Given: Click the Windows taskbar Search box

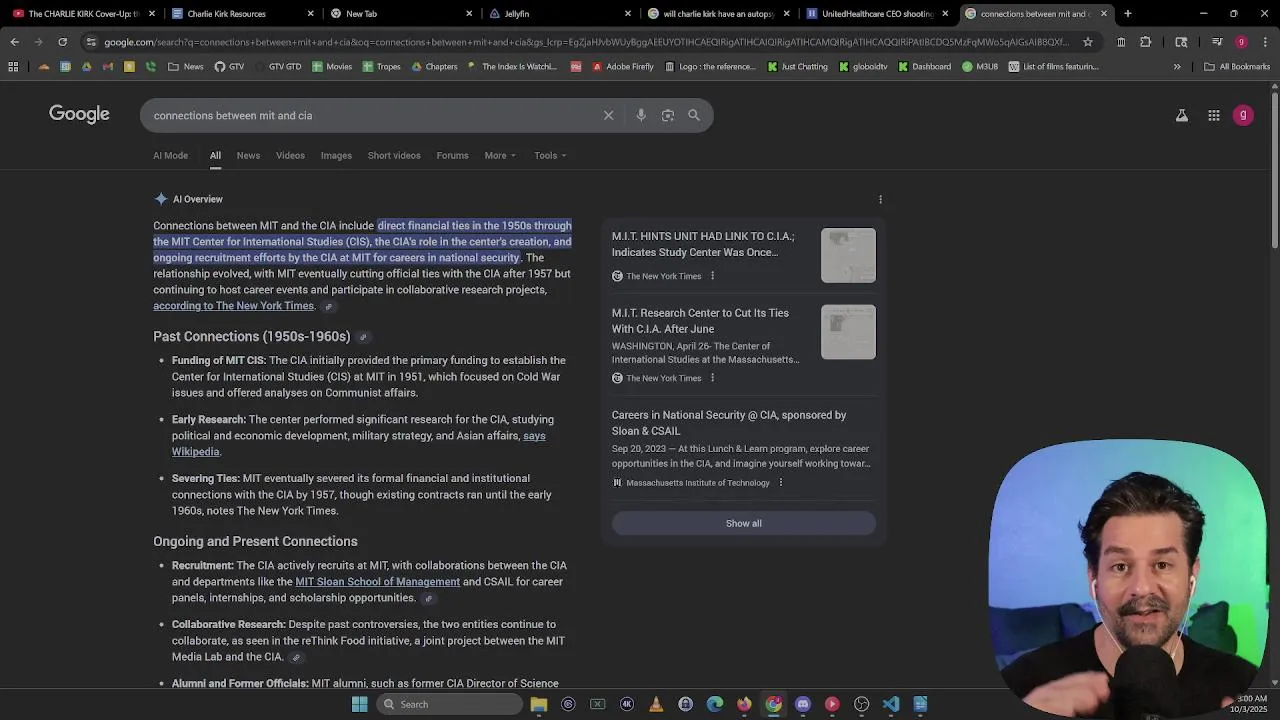Looking at the screenshot, I should 449,704.
